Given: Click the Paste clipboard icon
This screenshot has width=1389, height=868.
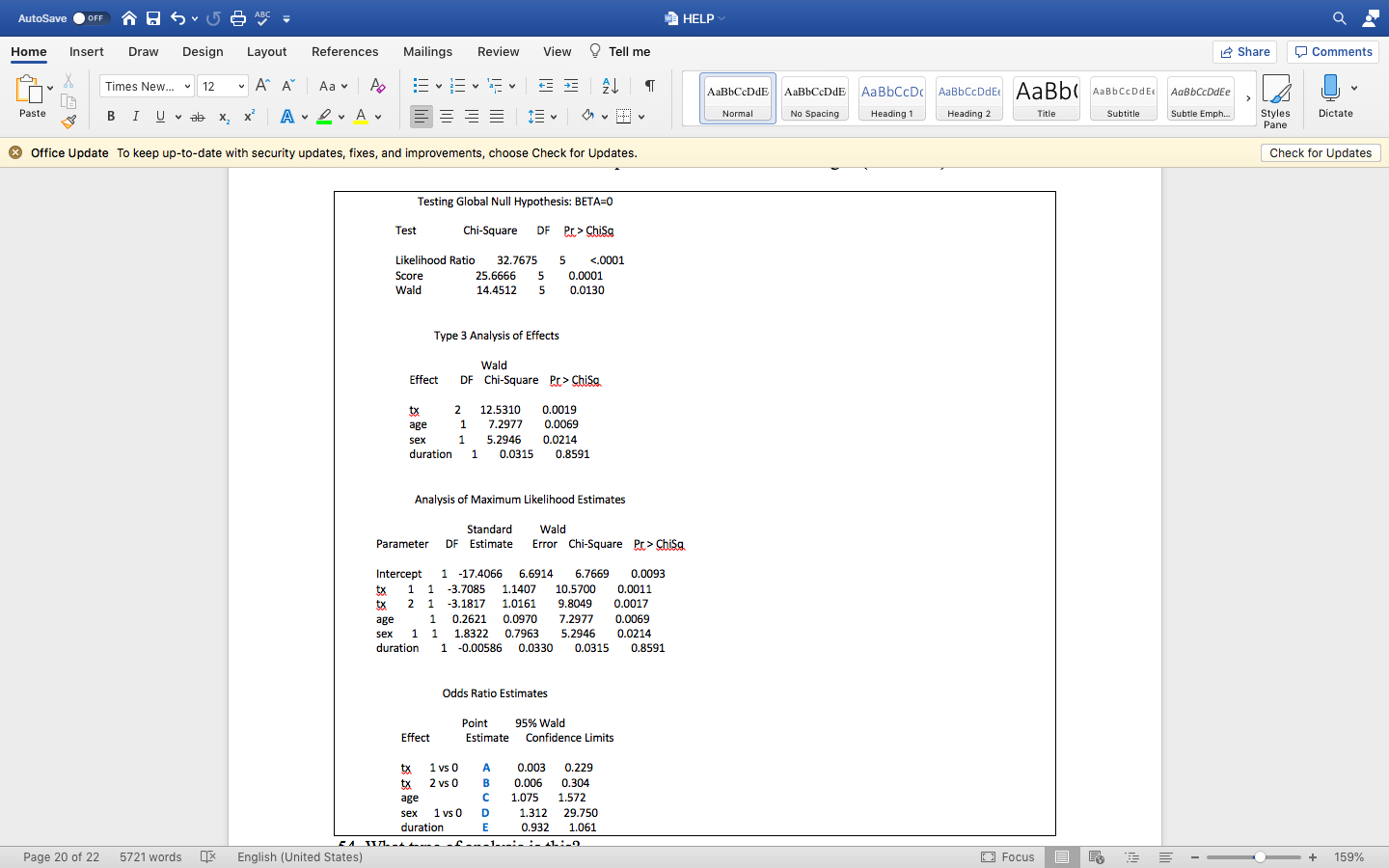Looking at the screenshot, I should pyautogui.click(x=29, y=90).
